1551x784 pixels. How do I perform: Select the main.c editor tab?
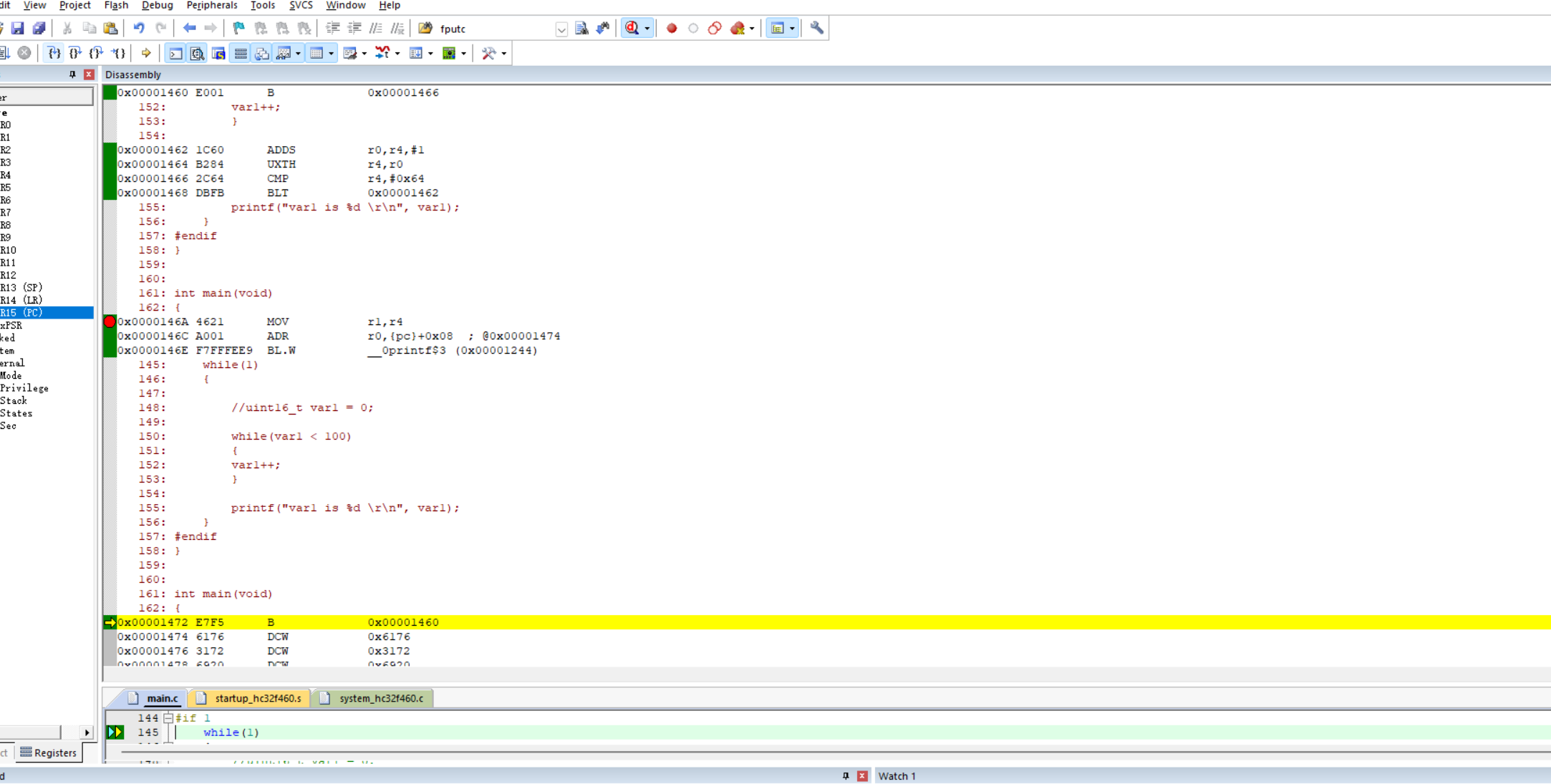pos(155,698)
